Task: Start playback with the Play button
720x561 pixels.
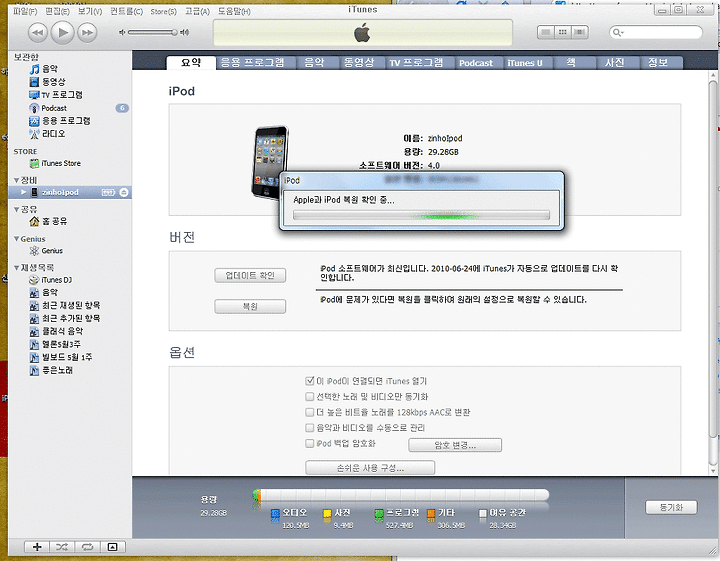Action: pos(62,33)
